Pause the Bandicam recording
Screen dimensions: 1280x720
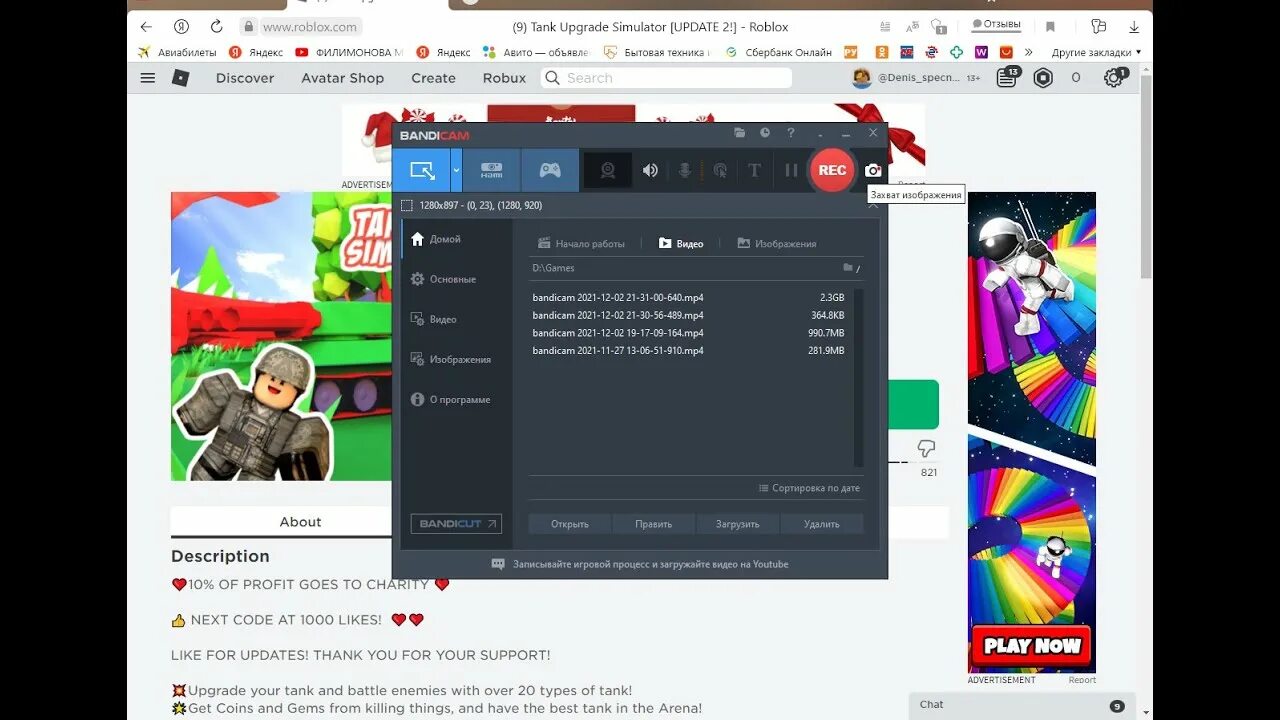click(x=791, y=170)
